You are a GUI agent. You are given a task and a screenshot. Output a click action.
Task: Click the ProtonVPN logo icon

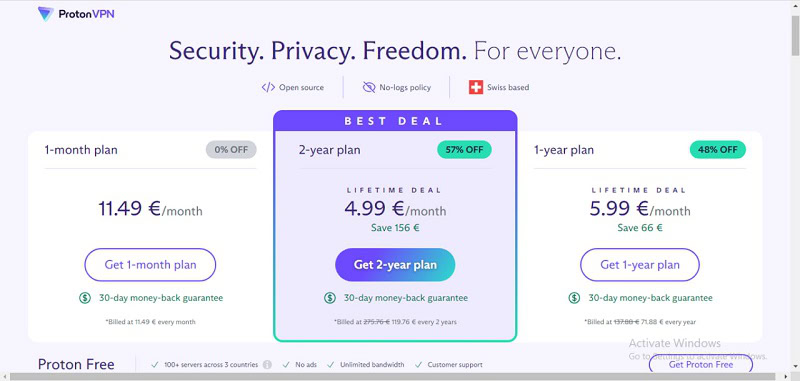tap(45, 14)
